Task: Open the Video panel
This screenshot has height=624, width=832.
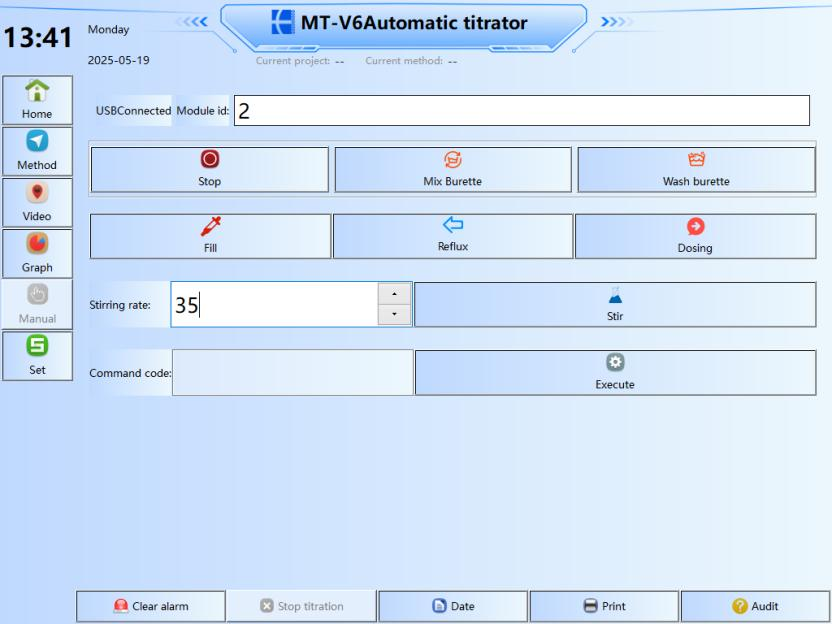Action: tap(36, 204)
